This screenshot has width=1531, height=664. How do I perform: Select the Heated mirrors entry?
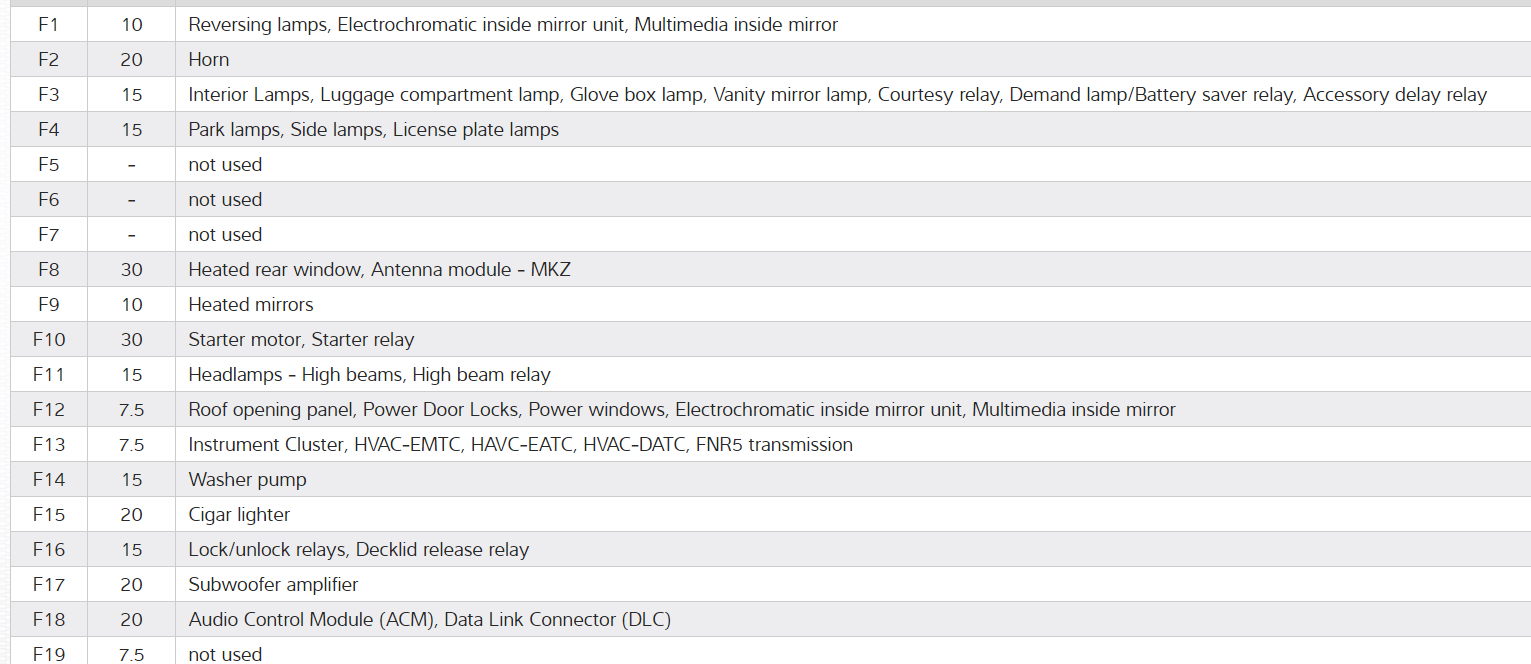pos(250,305)
